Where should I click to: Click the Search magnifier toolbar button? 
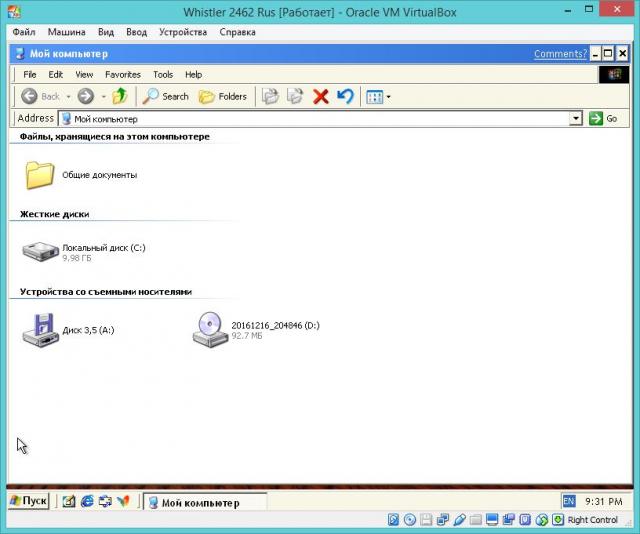click(x=166, y=96)
